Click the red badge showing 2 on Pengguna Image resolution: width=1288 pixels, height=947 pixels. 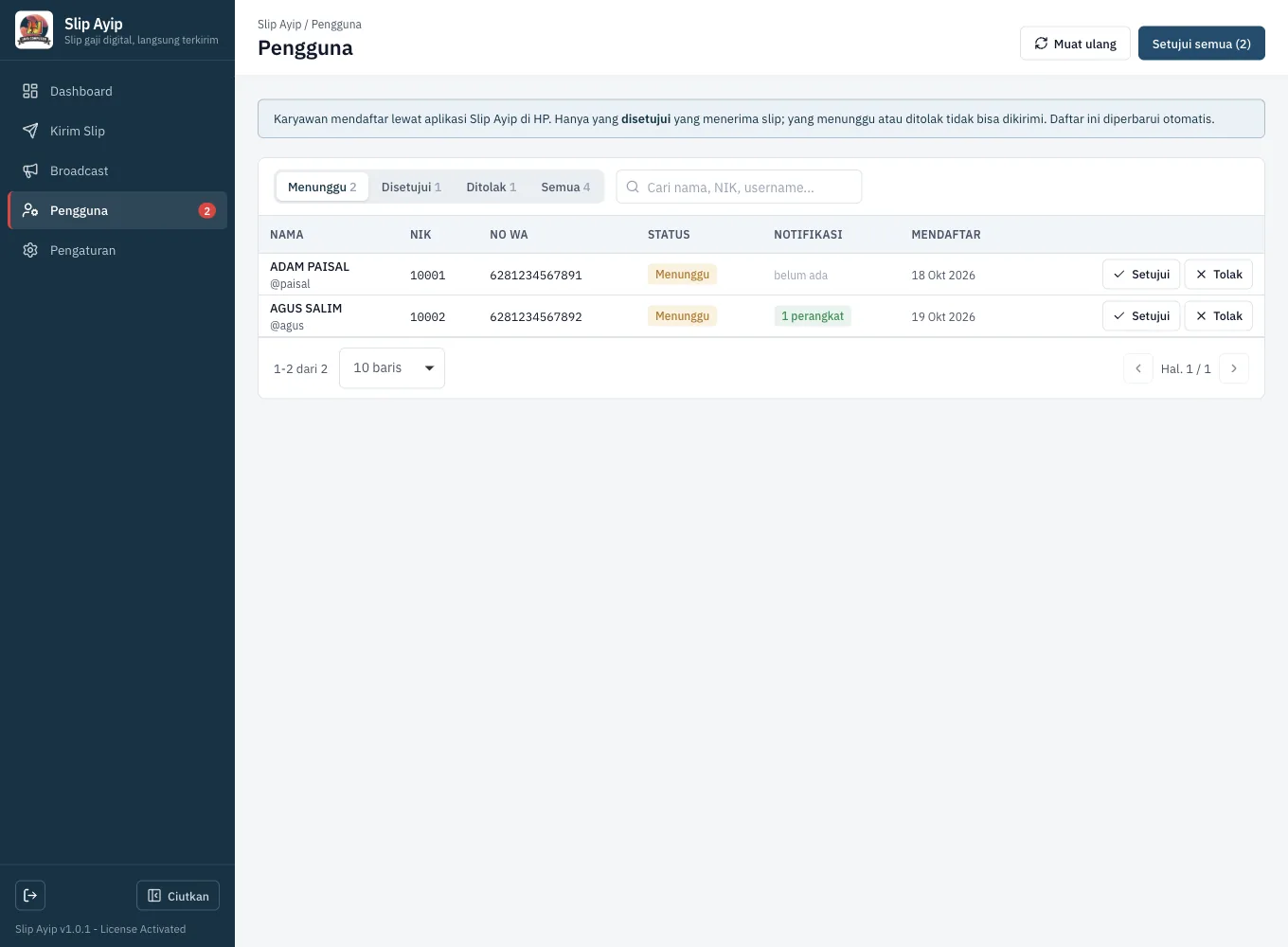pyautogui.click(x=206, y=210)
